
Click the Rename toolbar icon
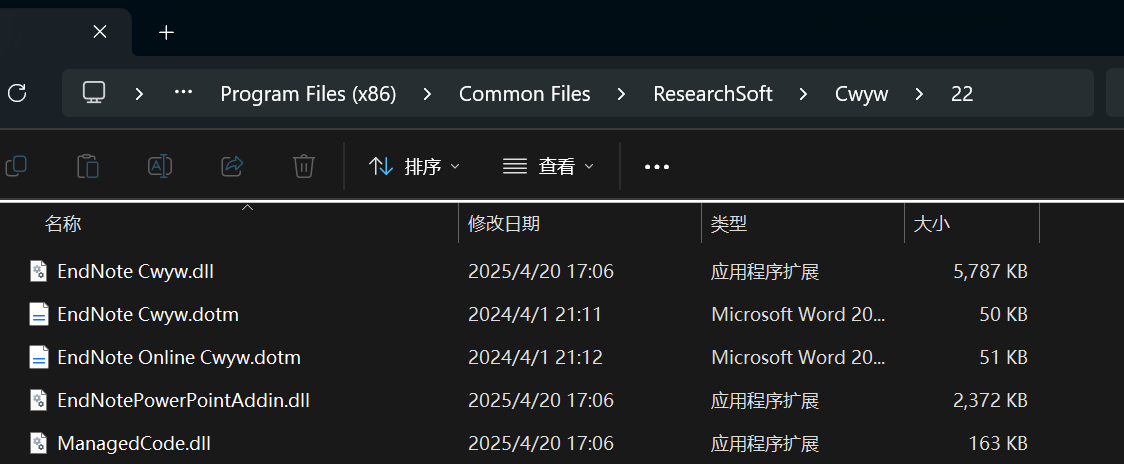point(160,166)
